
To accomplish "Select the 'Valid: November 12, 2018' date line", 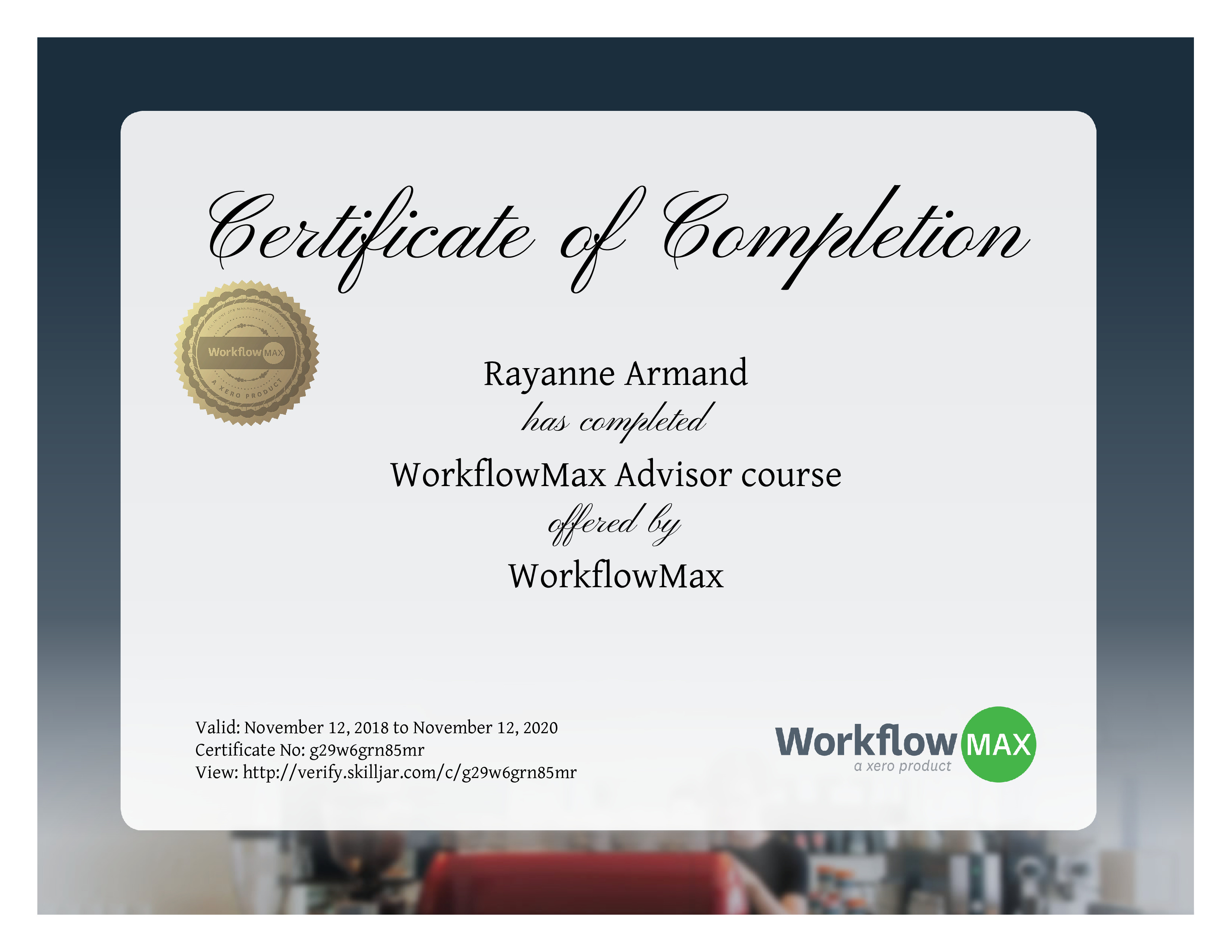I will 376,728.
